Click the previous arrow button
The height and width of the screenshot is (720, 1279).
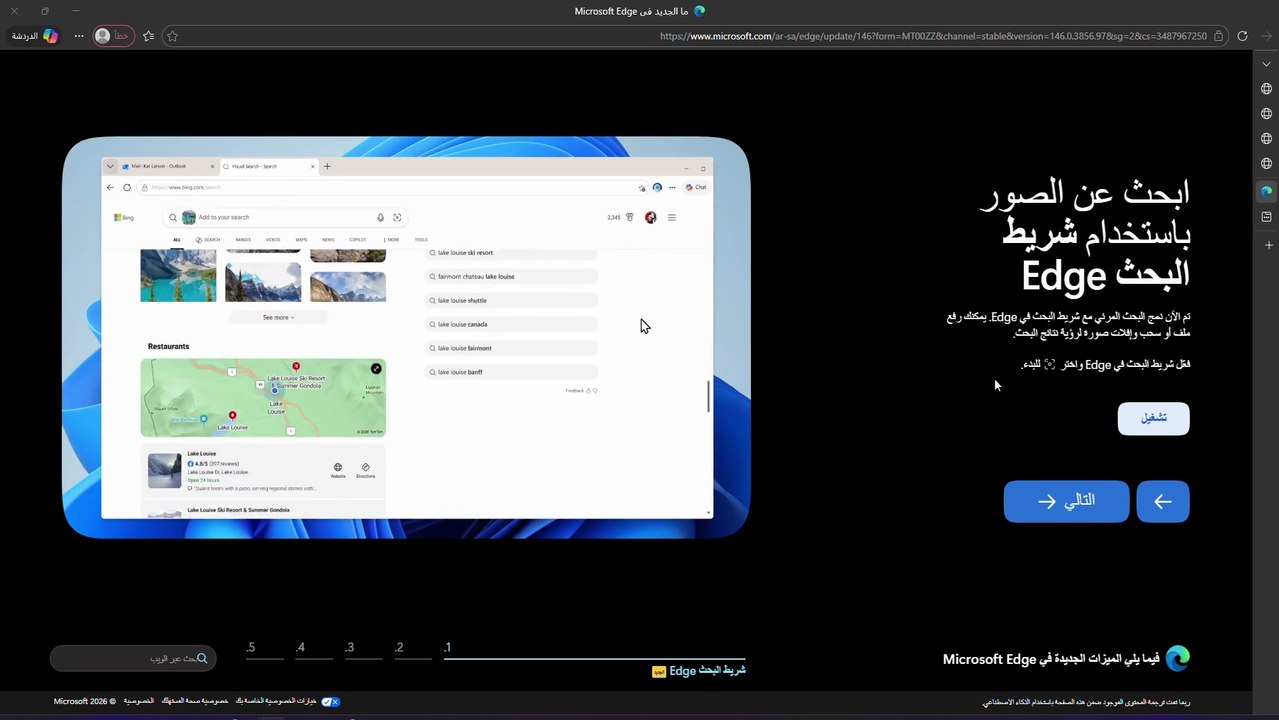[1163, 501]
